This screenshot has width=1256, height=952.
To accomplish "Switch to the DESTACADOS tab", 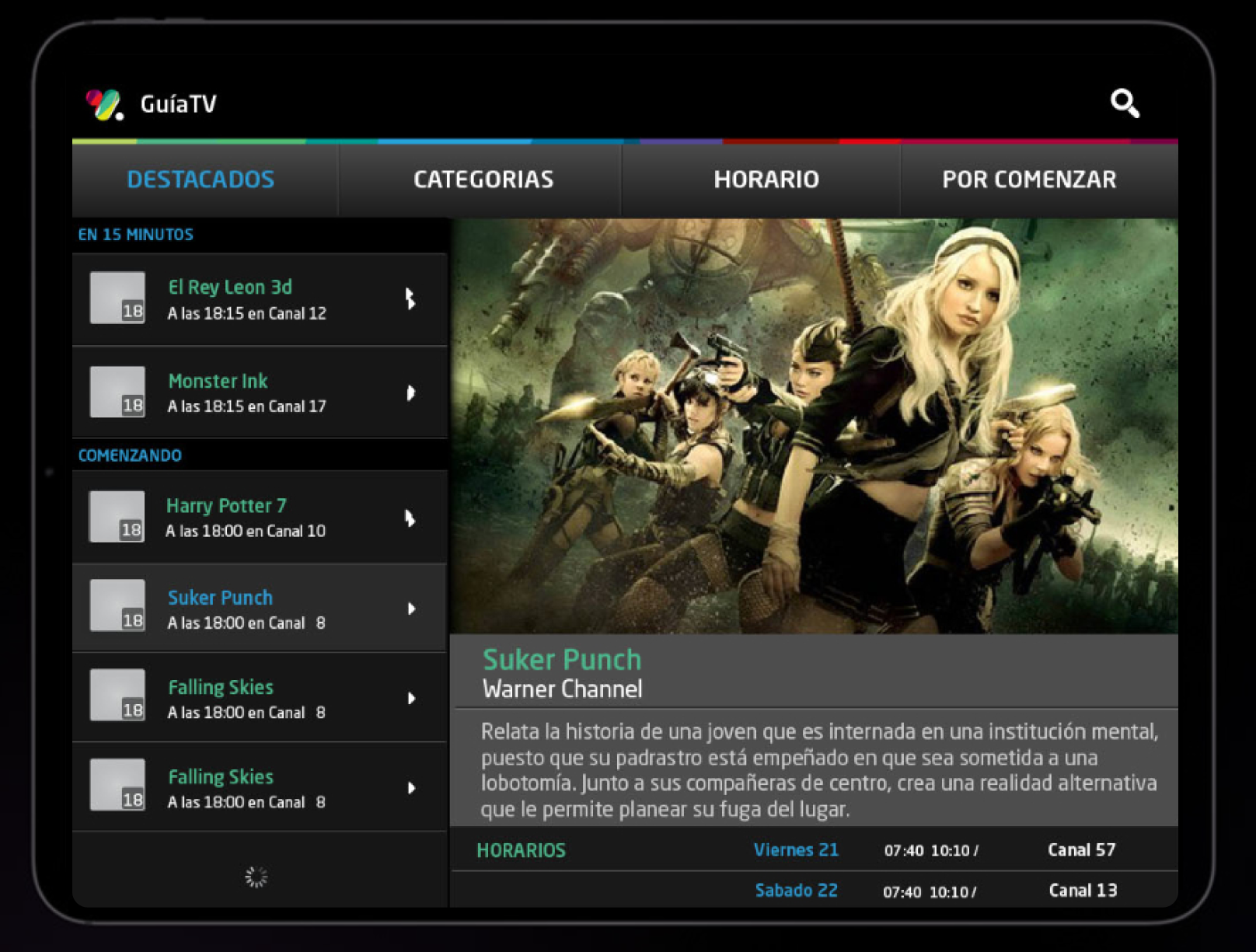I will 201,180.
